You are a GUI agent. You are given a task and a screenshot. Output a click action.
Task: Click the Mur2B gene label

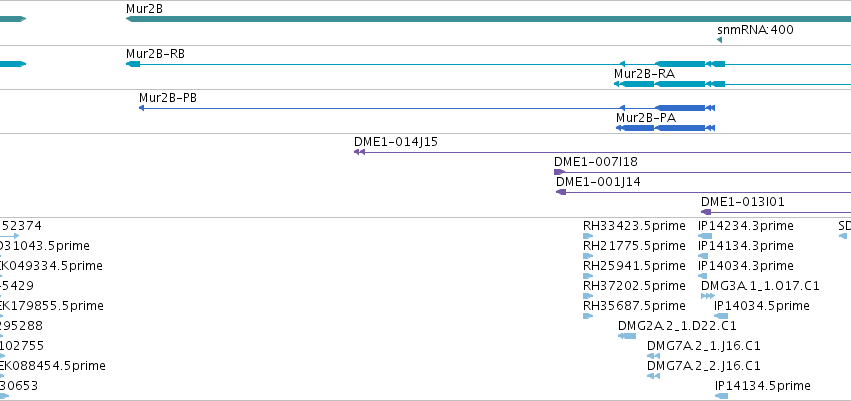(144, 9)
